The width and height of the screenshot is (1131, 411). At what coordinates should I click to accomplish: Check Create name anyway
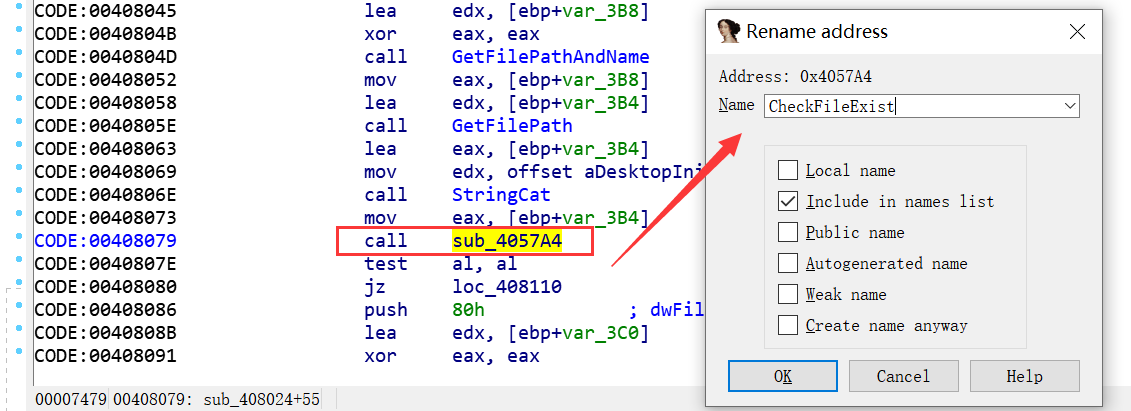click(x=788, y=325)
